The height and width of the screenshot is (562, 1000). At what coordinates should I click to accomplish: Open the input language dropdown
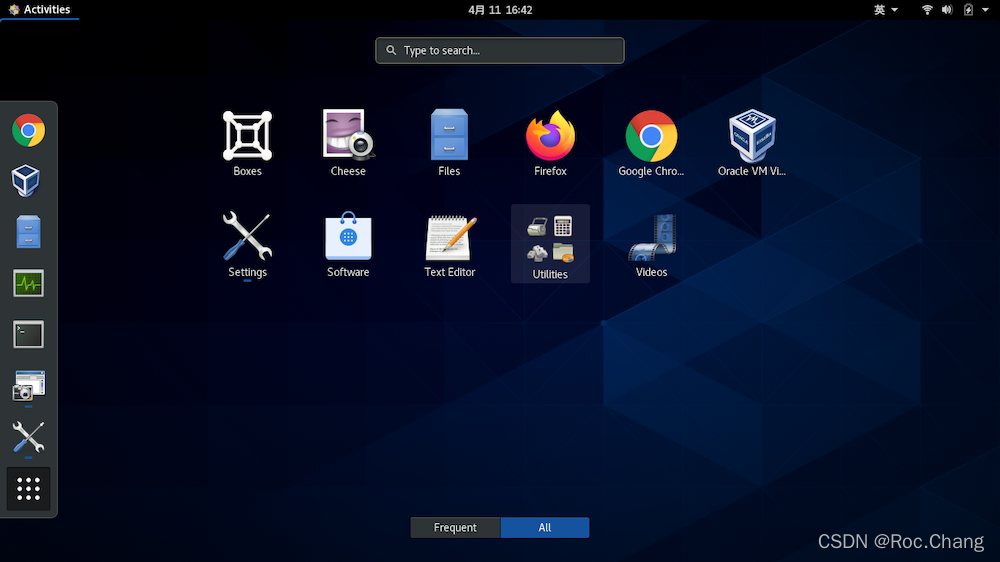tap(886, 10)
